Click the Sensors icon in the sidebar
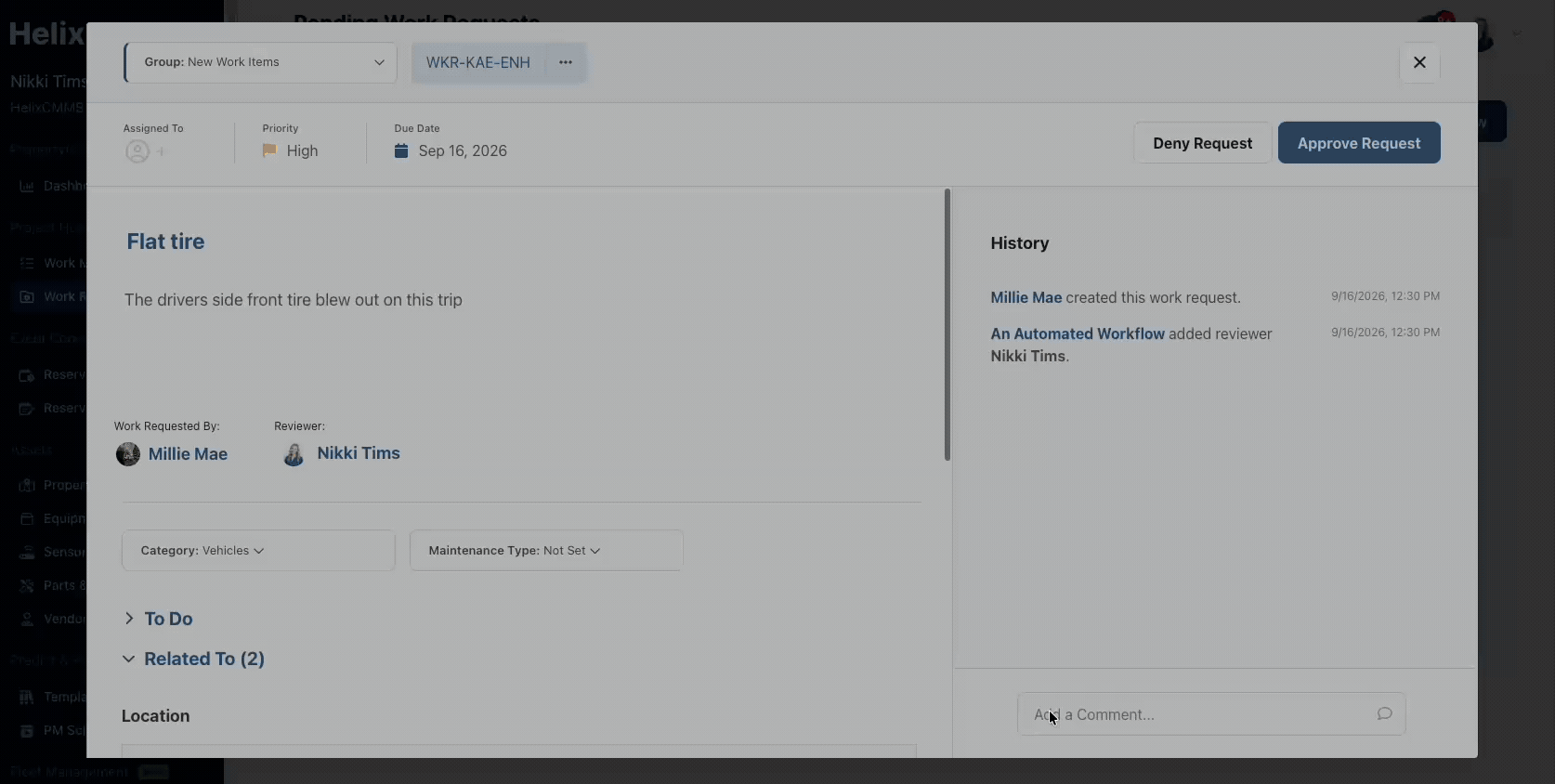 [x=27, y=552]
